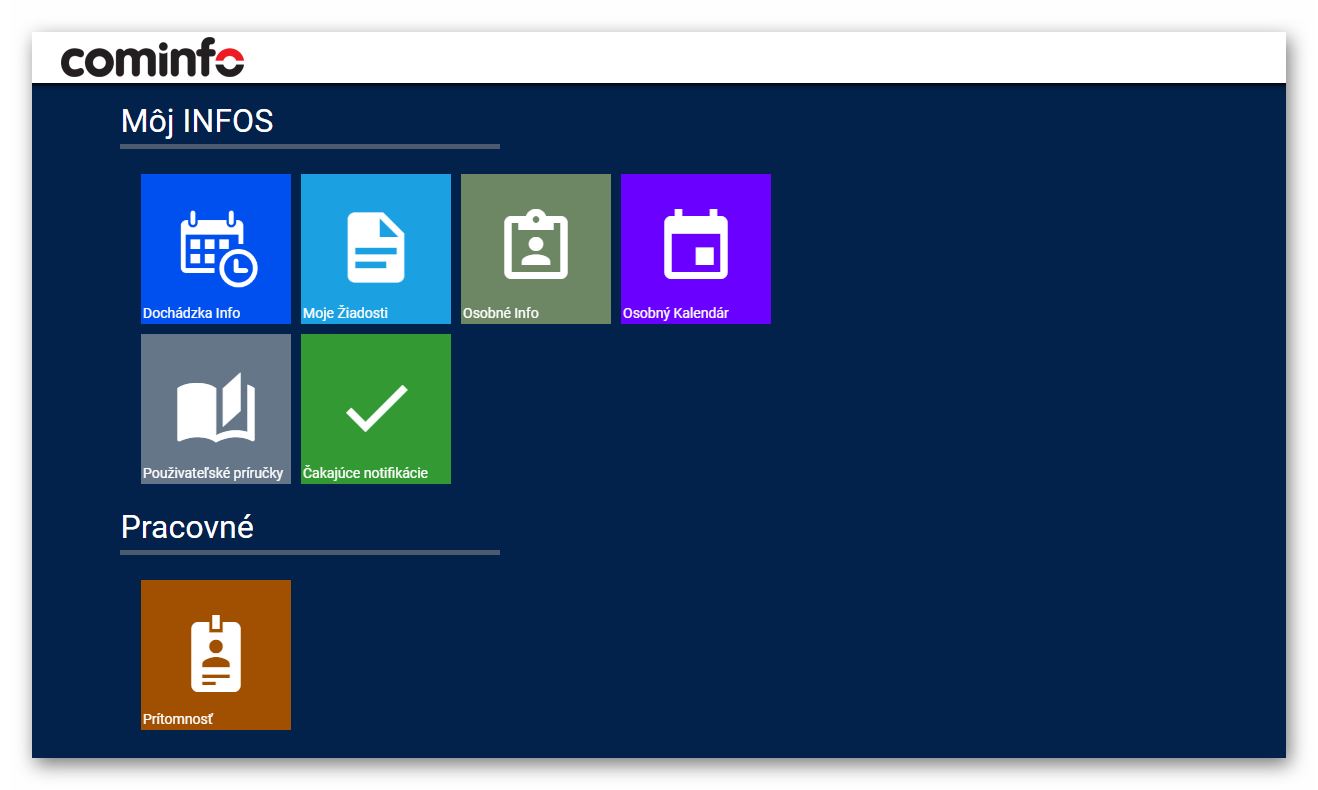The height and width of the screenshot is (790, 1318).
Task: Click the cominfo logo
Action: (x=152, y=59)
